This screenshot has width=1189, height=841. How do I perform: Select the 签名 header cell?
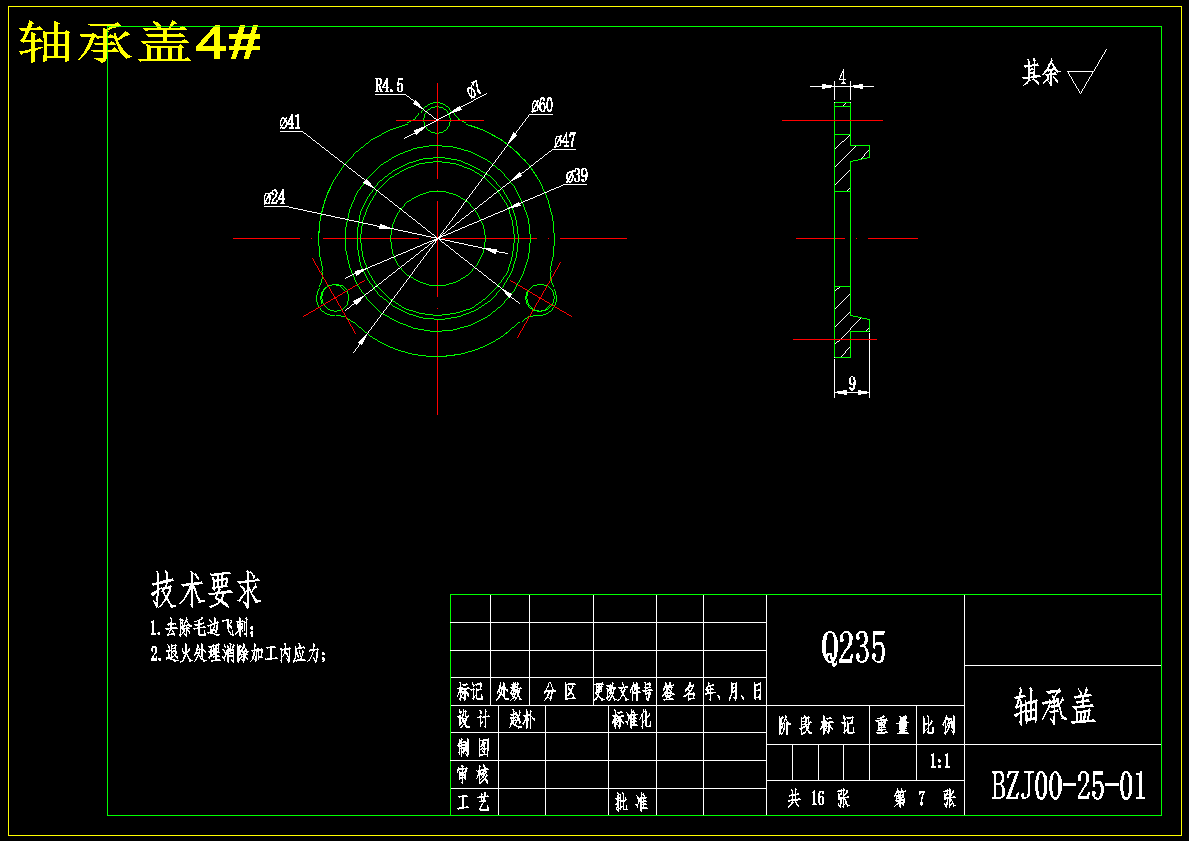point(679,691)
